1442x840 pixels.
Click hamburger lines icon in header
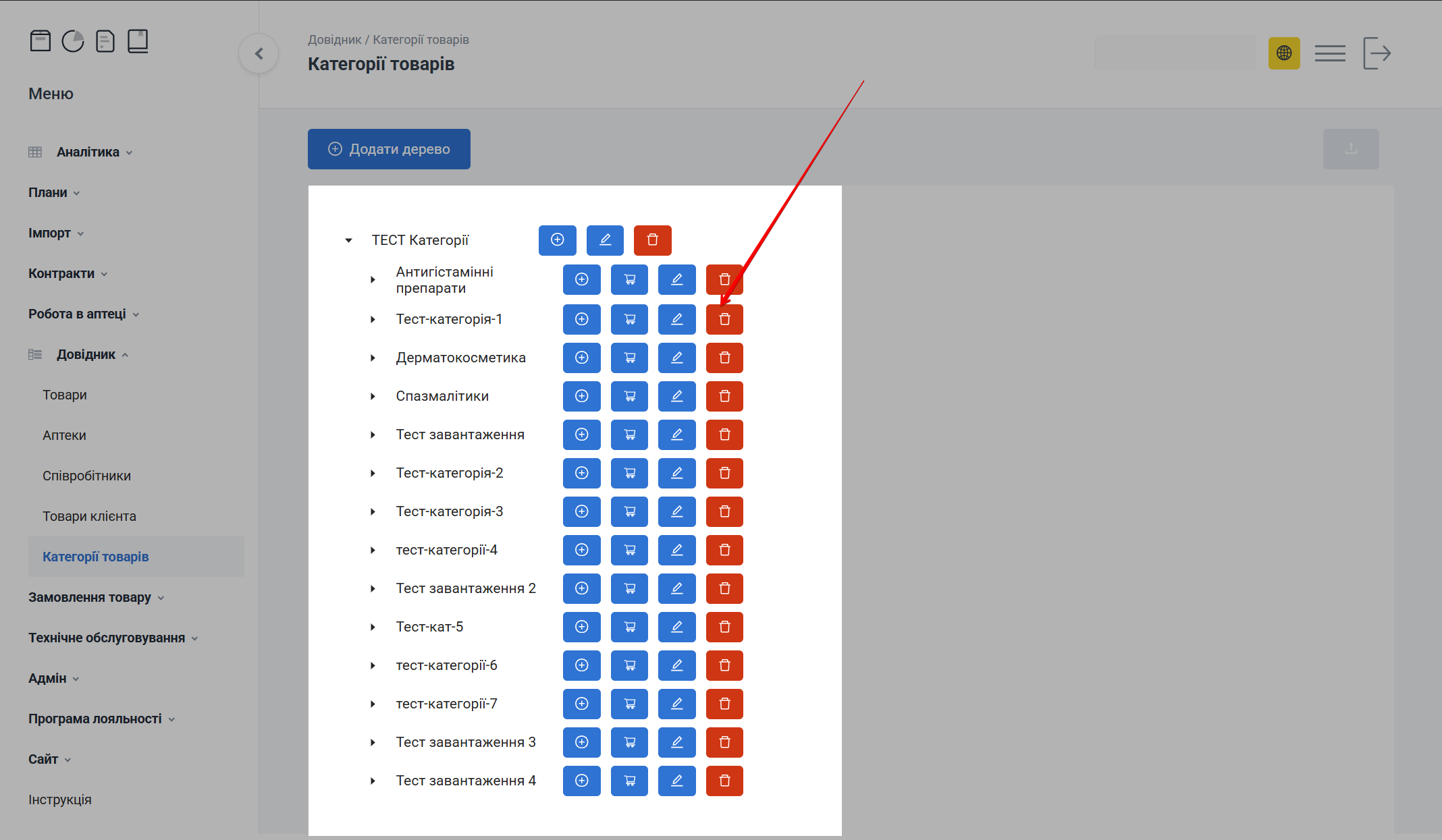tap(1329, 53)
